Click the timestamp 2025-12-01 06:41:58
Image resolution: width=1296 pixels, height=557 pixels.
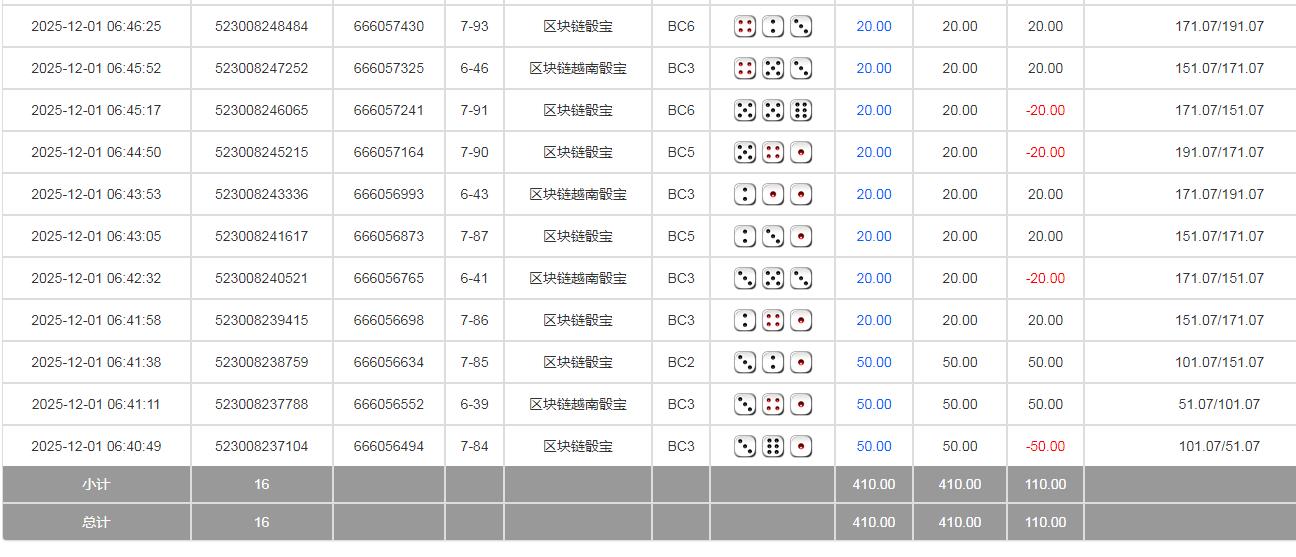[96, 321]
